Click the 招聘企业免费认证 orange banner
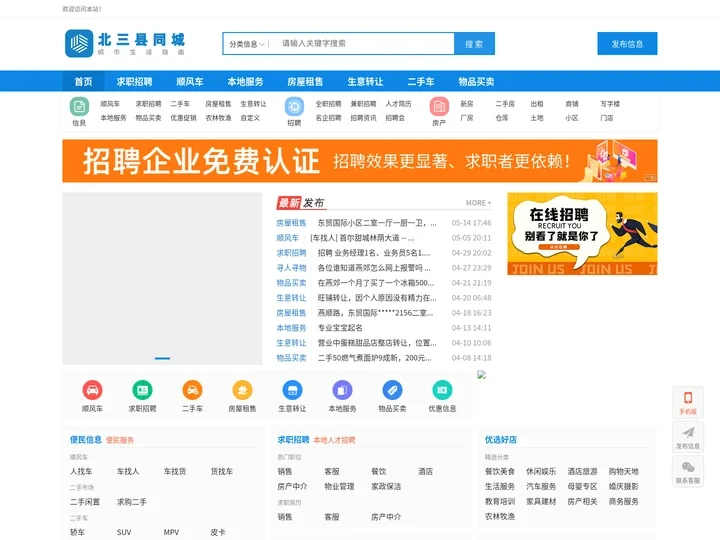Screen dimensions: 720x540 click(360, 161)
